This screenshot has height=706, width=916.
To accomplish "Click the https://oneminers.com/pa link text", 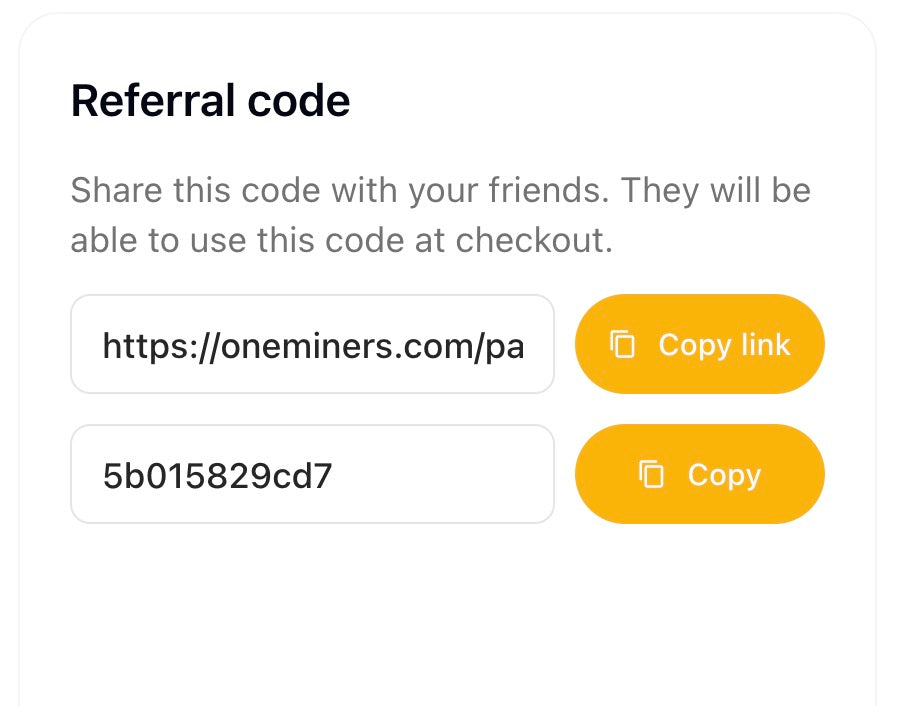I will (312, 347).
